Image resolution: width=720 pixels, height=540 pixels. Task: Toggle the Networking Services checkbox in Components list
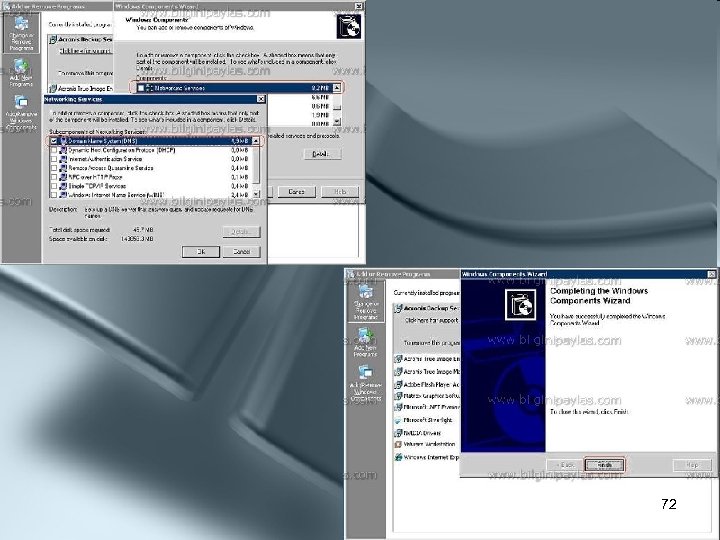tap(141, 88)
